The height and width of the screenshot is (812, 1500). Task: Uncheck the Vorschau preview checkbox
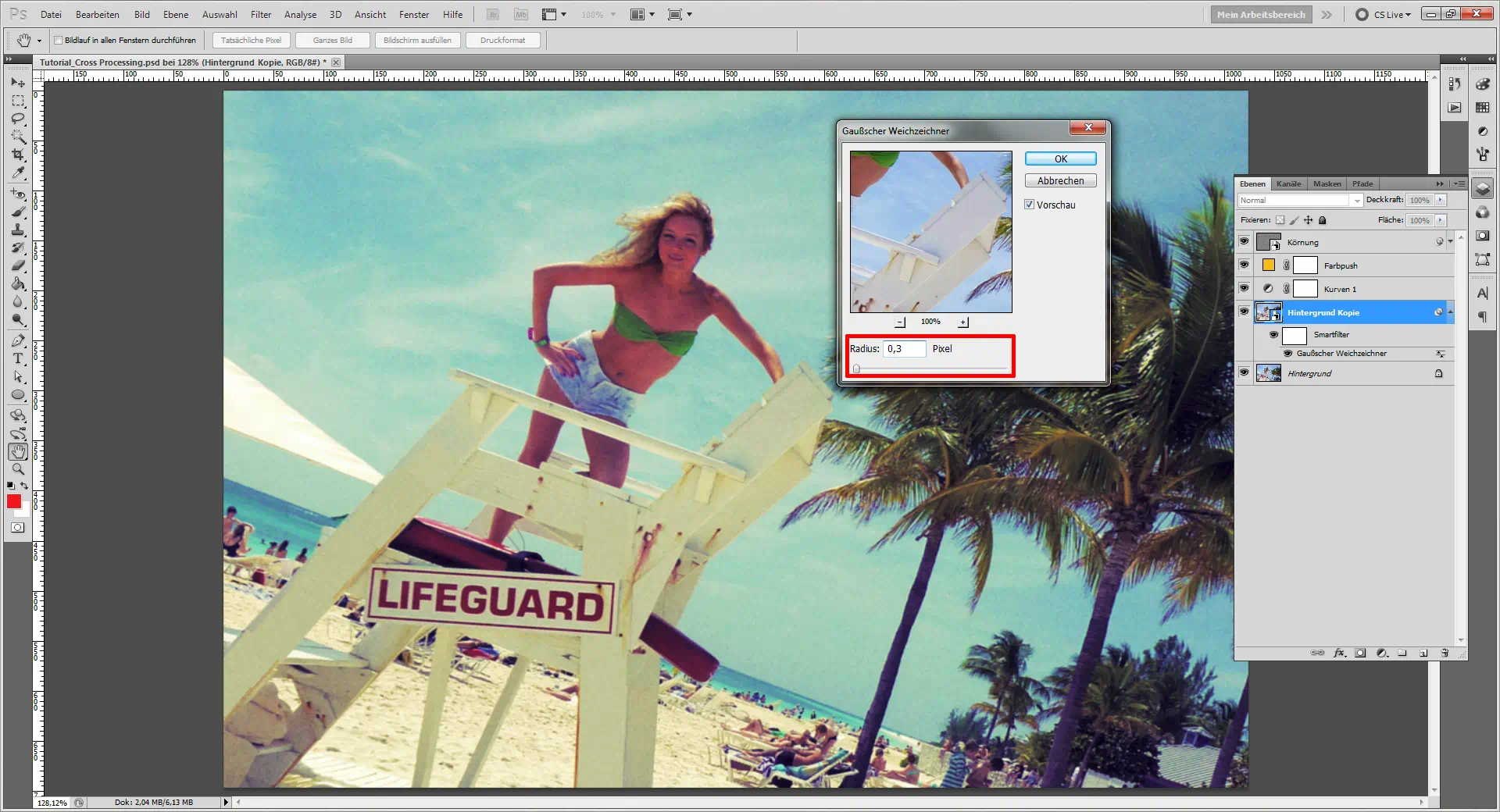pyautogui.click(x=1030, y=205)
